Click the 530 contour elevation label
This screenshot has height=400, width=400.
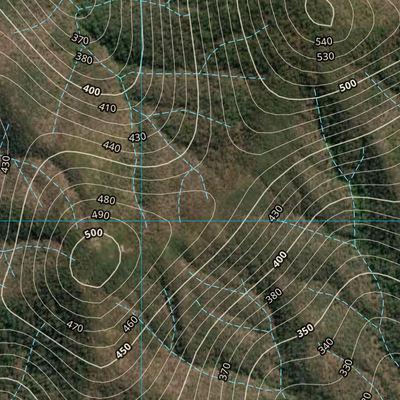325,56
